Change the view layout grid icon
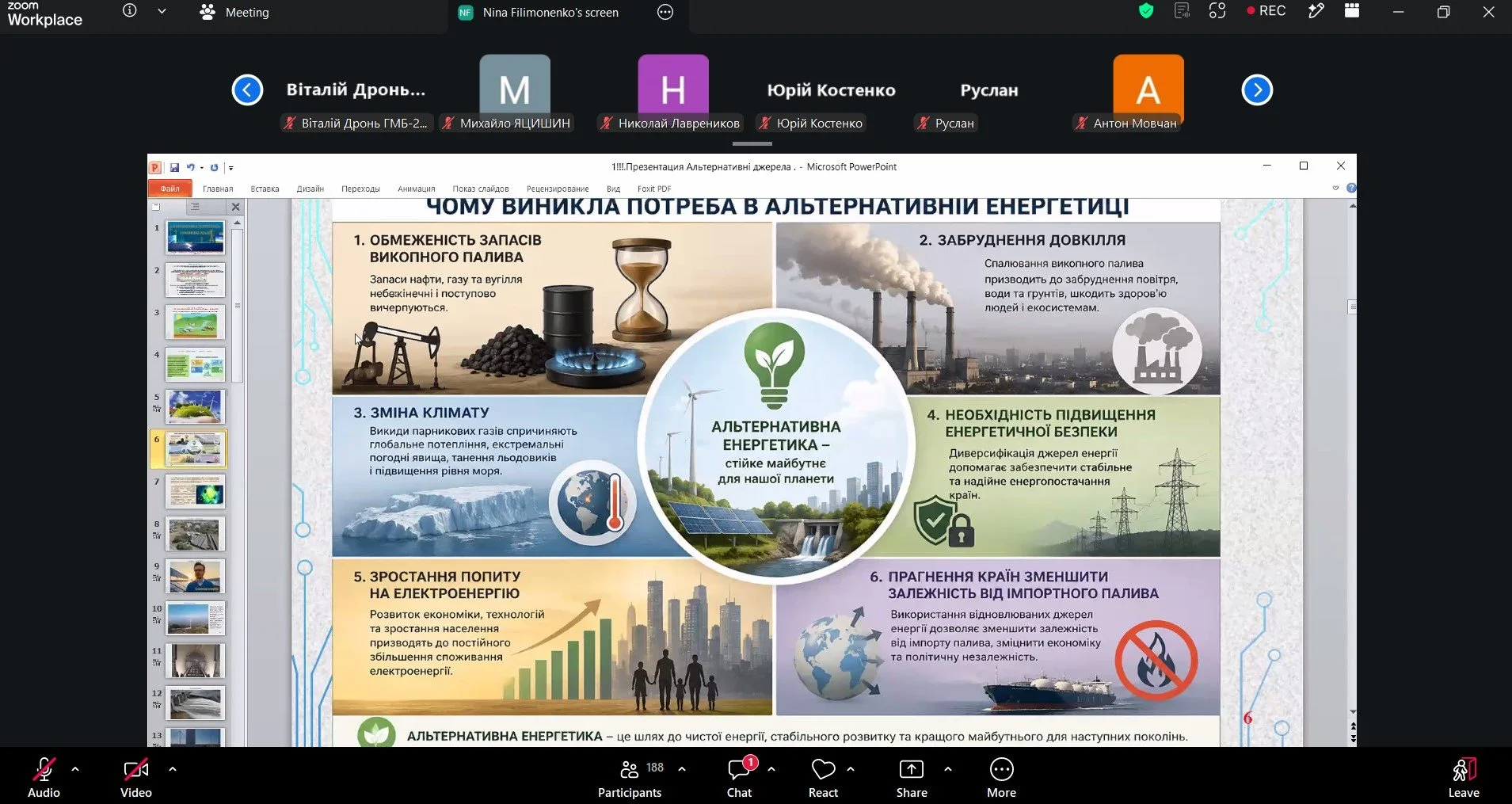Image resolution: width=1512 pixels, height=804 pixels. pyautogui.click(x=1352, y=11)
